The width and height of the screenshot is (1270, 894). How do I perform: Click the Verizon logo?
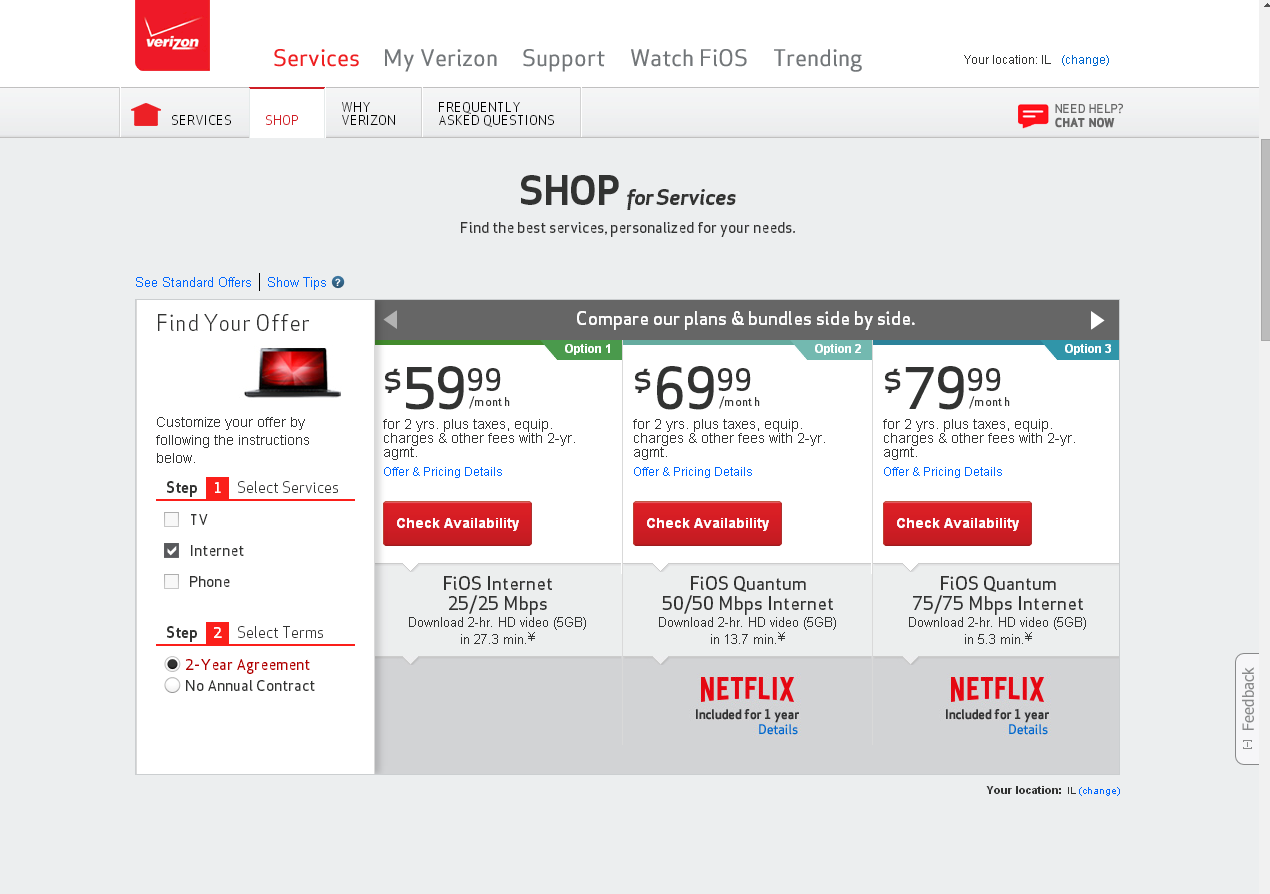pyautogui.click(x=172, y=35)
